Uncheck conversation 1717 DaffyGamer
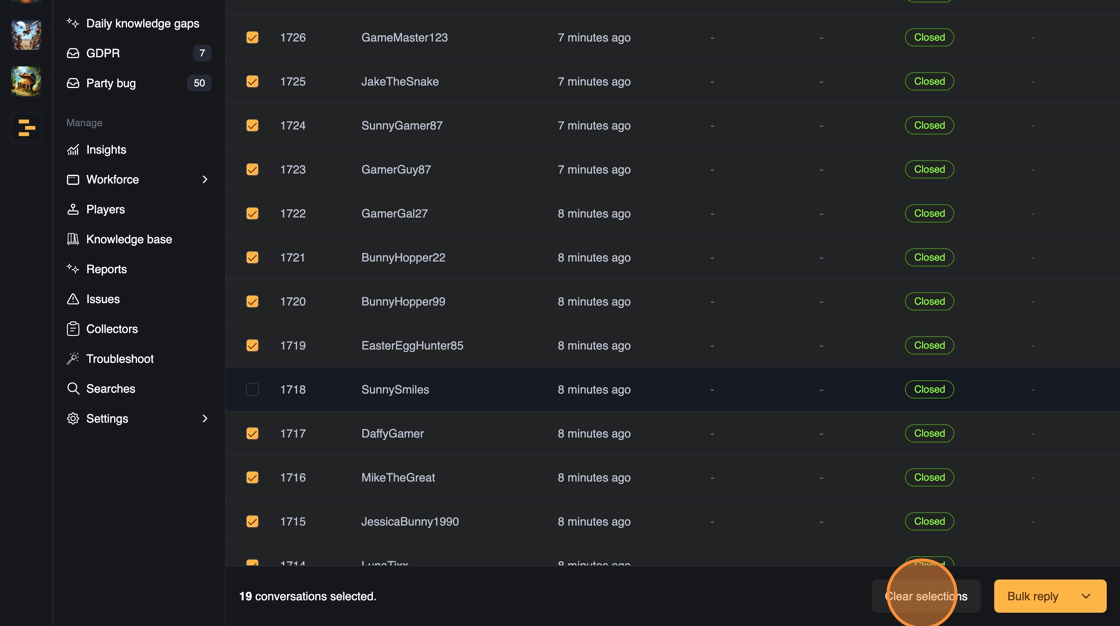1120x626 pixels. pyautogui.click(x=252, y=434)
